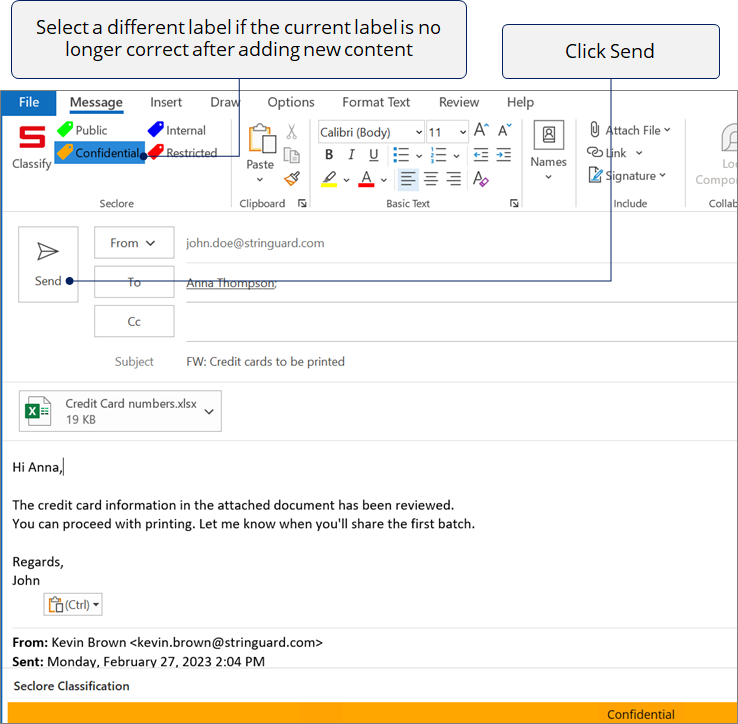
Task: Click the Decrease Indent icon
Action: point(480,155)
